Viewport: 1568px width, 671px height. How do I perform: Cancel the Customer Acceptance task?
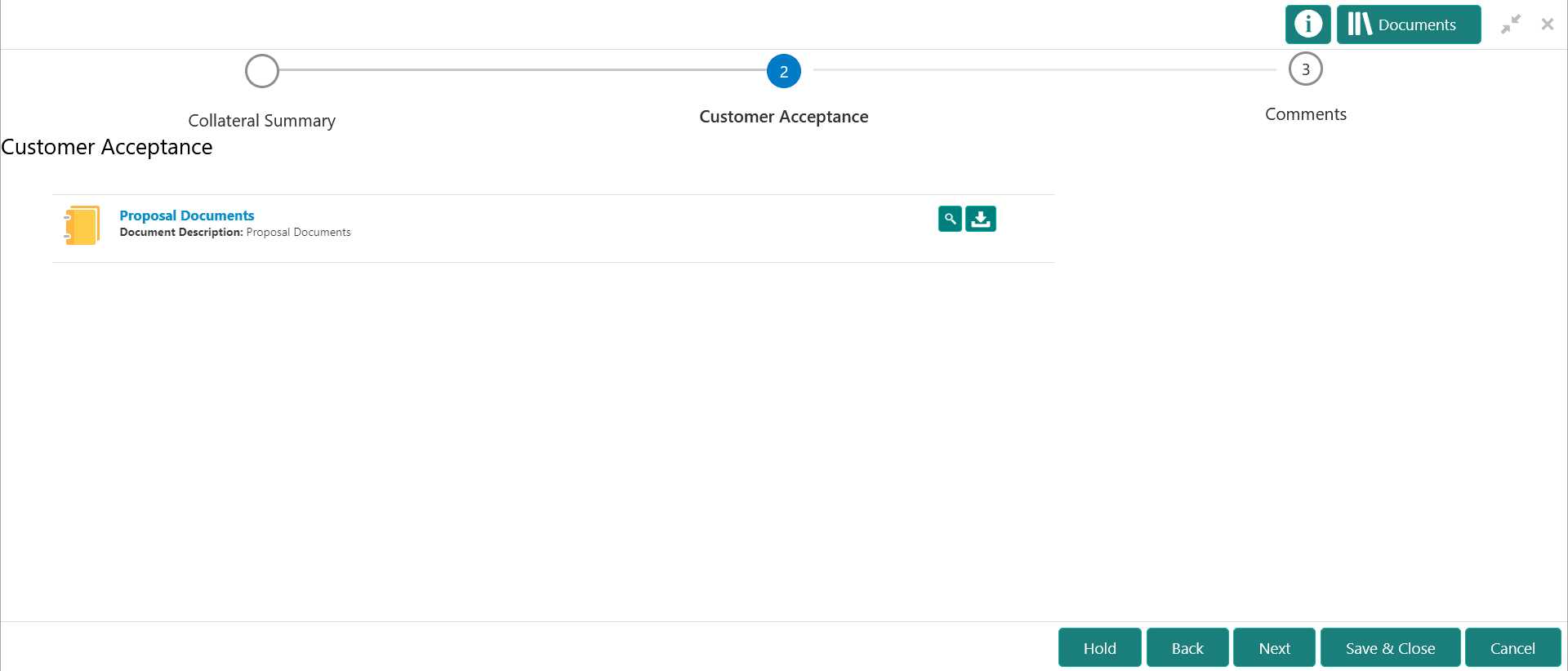[1512, 647]
